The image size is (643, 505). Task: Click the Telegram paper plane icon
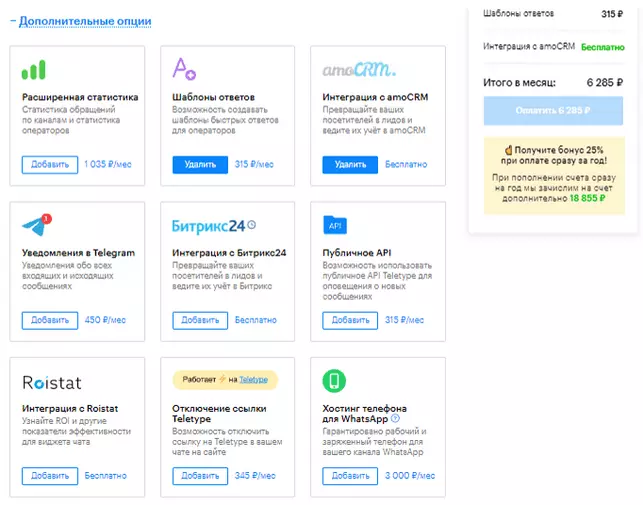(37, 225)
